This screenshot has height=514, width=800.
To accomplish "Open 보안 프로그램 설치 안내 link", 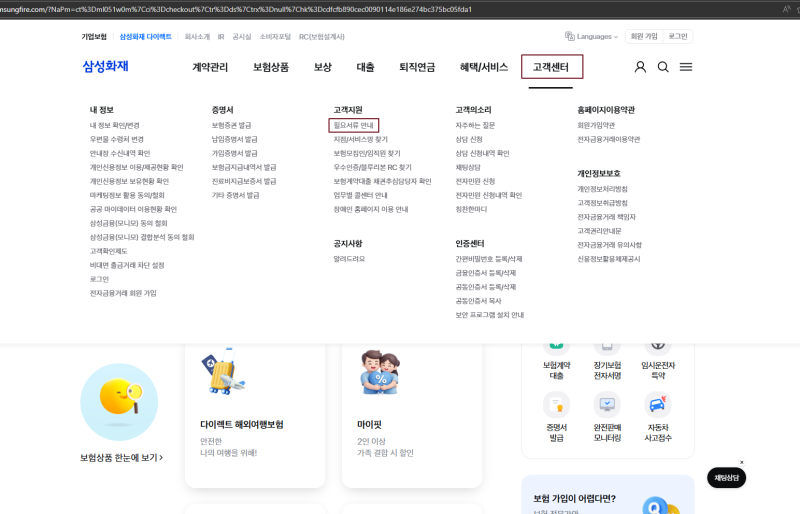I will (x=489, y=315).
